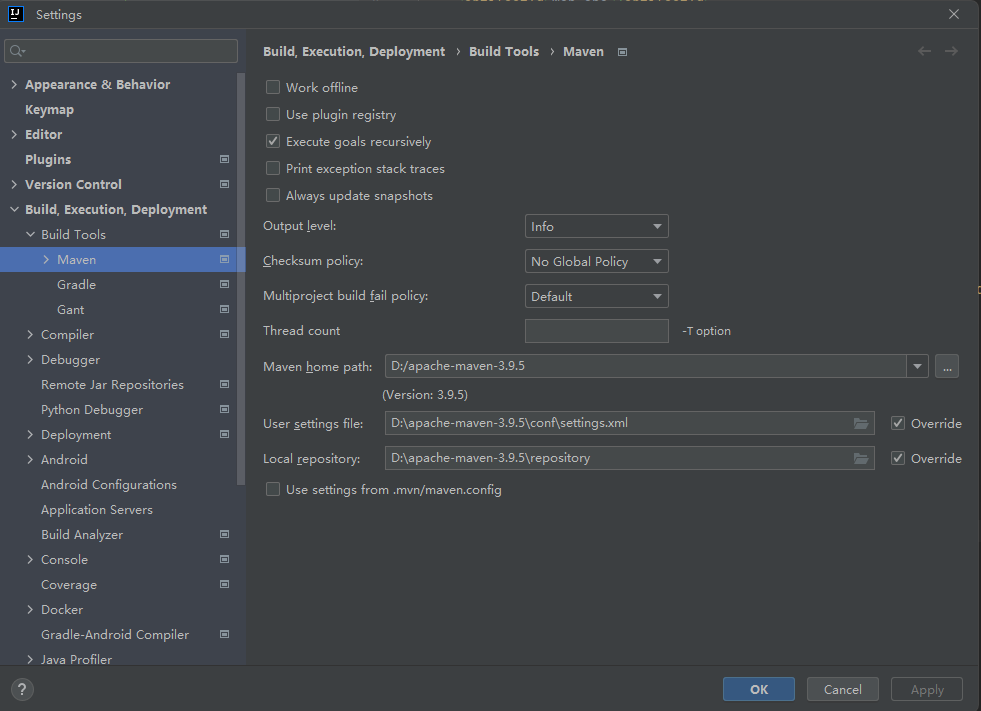Open Multiproject build fail policy dropdown
981x711 pixels.
point(597,296)
